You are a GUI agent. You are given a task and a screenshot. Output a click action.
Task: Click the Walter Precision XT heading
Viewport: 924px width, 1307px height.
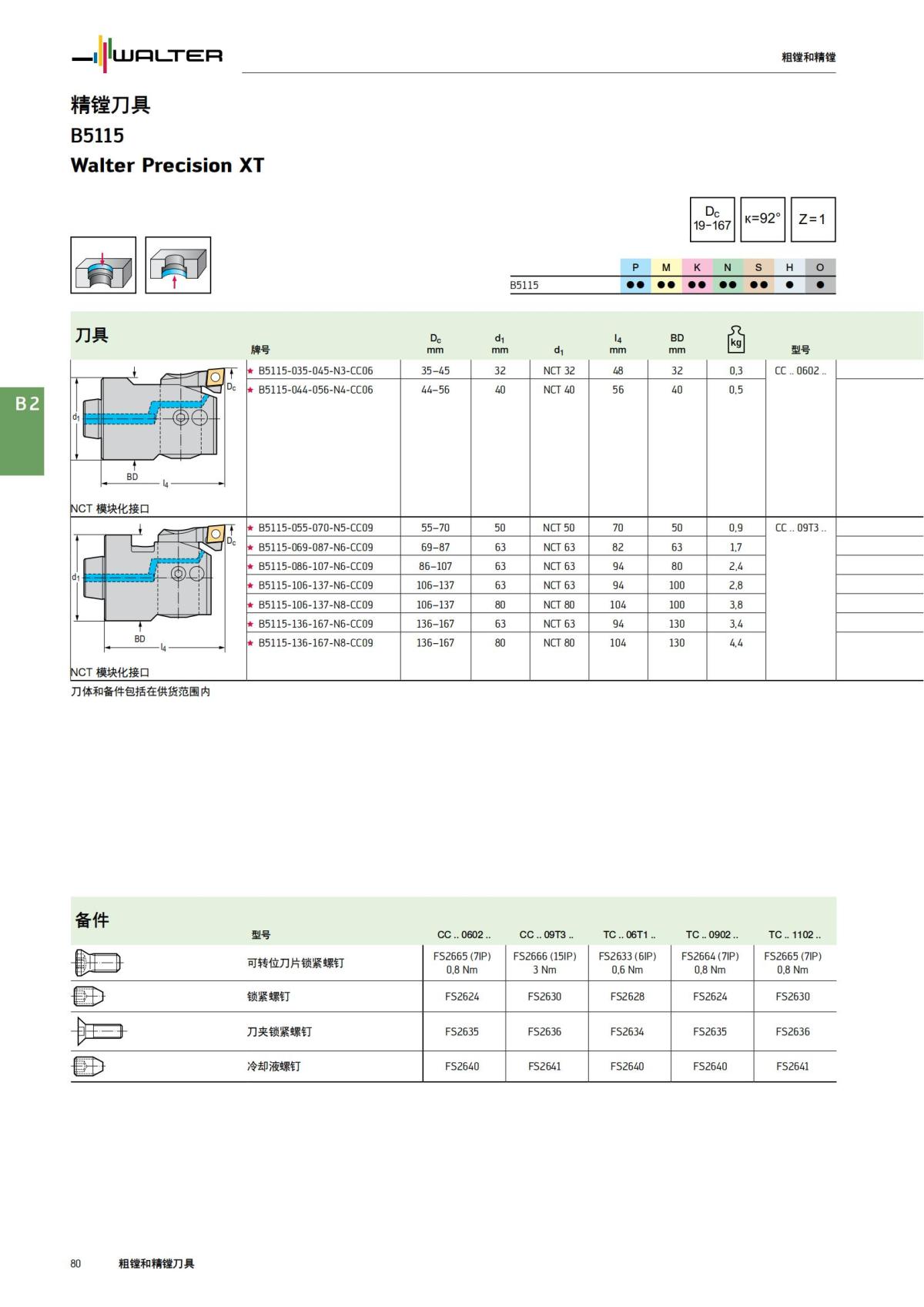[167, 166]
